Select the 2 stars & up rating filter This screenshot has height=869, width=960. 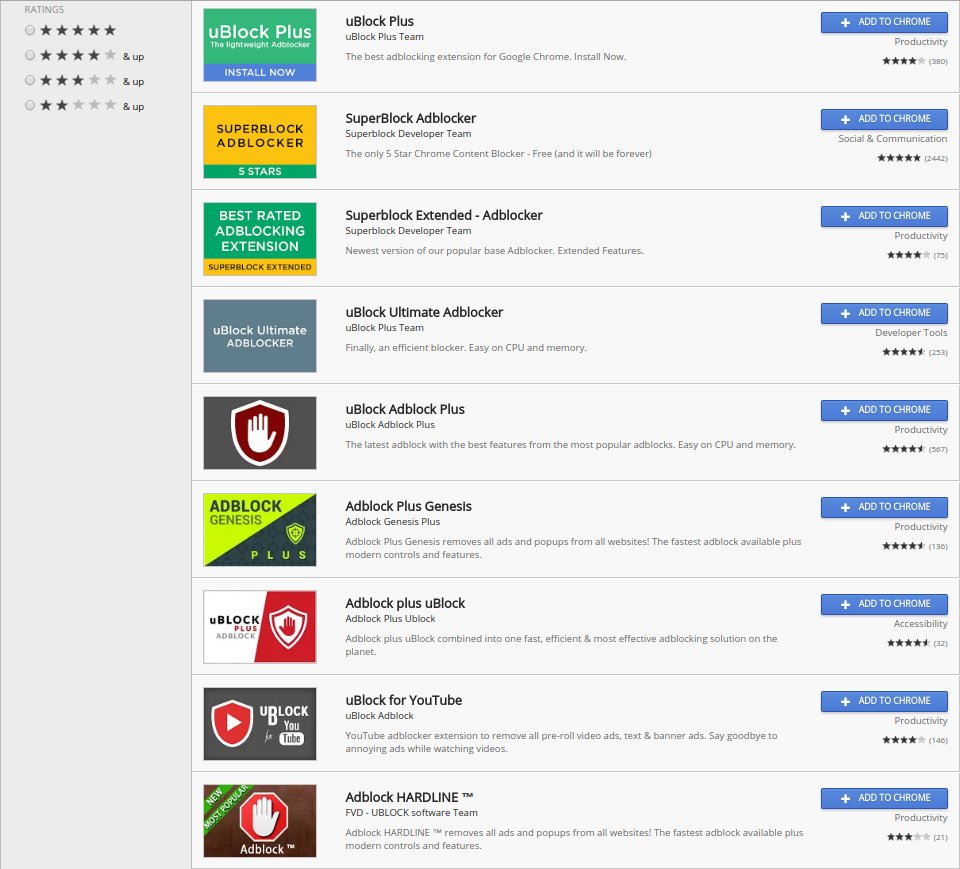30,106
